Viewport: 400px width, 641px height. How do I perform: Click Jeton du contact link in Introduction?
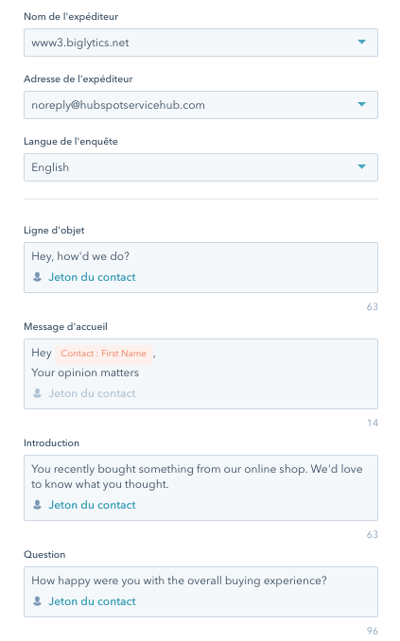pyautogui.click(x=92, y=505)
